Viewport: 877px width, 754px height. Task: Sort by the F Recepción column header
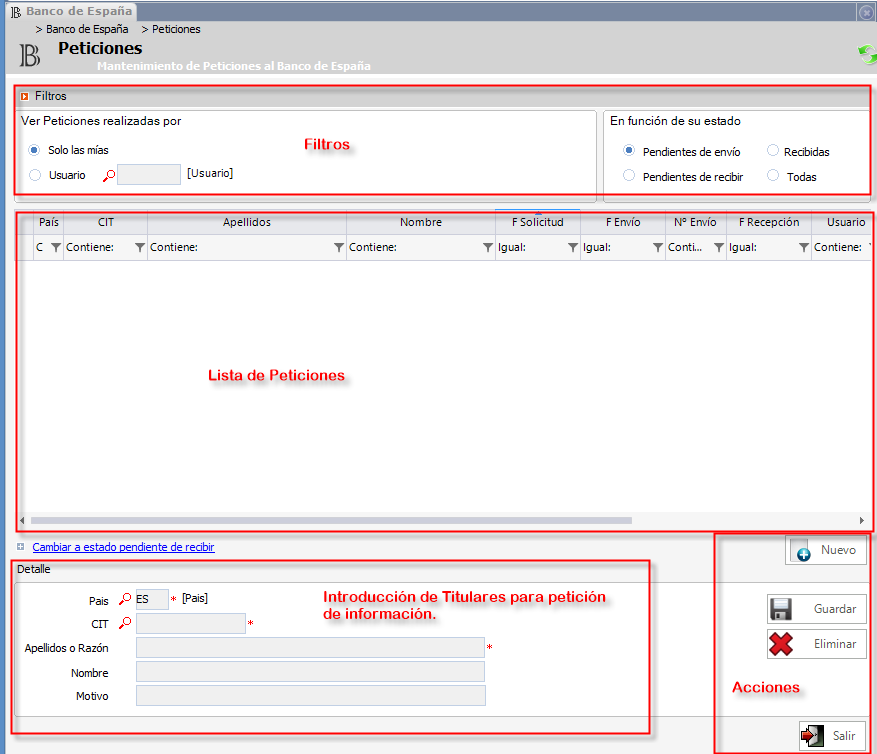coord(769,222)
